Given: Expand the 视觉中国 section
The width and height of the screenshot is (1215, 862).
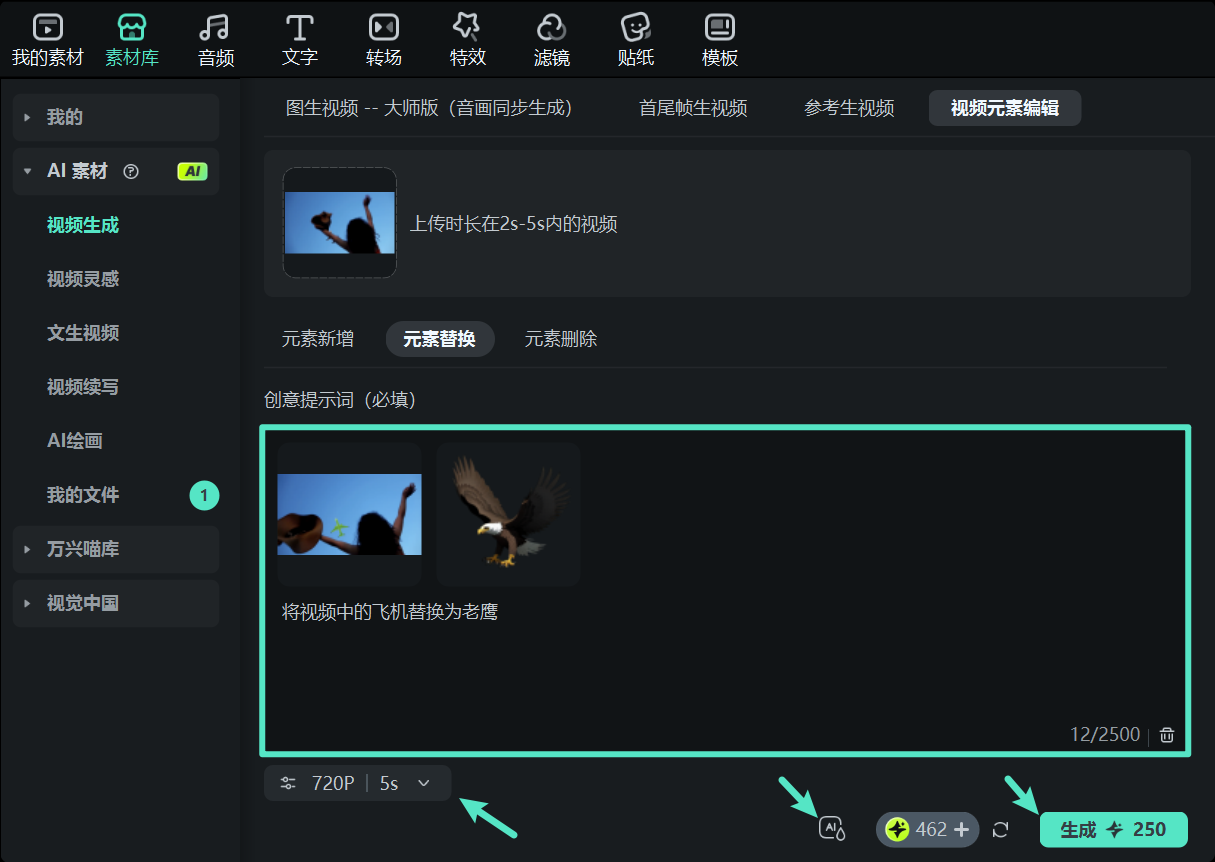Looking at the screenshot, I should click(115, 603).
